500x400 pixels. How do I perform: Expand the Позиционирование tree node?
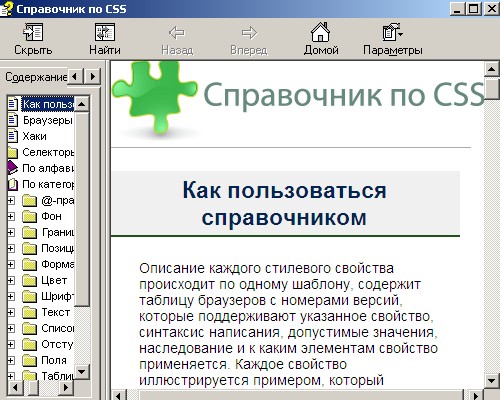(11, 248)
